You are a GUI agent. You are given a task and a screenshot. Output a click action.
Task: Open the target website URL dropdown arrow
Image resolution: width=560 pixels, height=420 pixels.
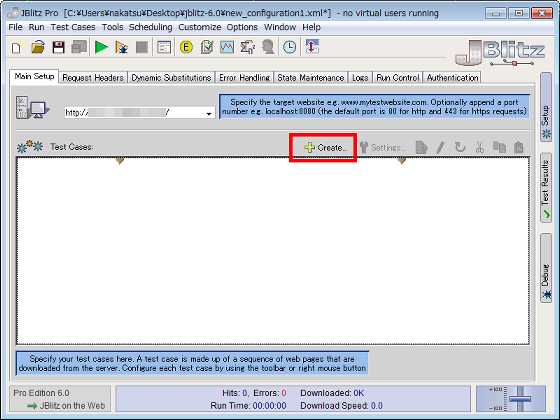[x=209, y=114]
